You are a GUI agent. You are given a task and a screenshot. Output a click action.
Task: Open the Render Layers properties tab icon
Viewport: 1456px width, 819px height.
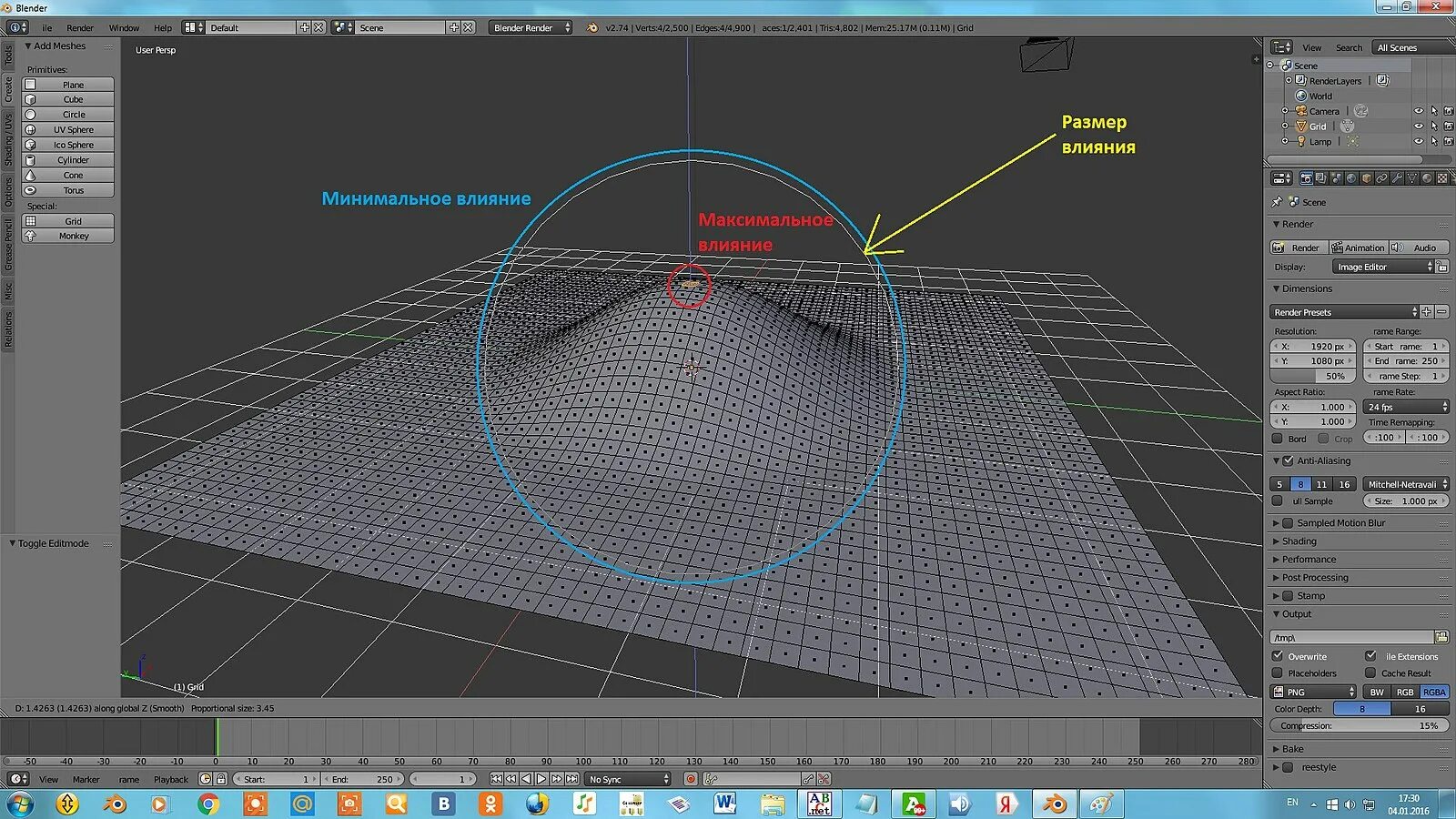click(x=1320, y=178)
